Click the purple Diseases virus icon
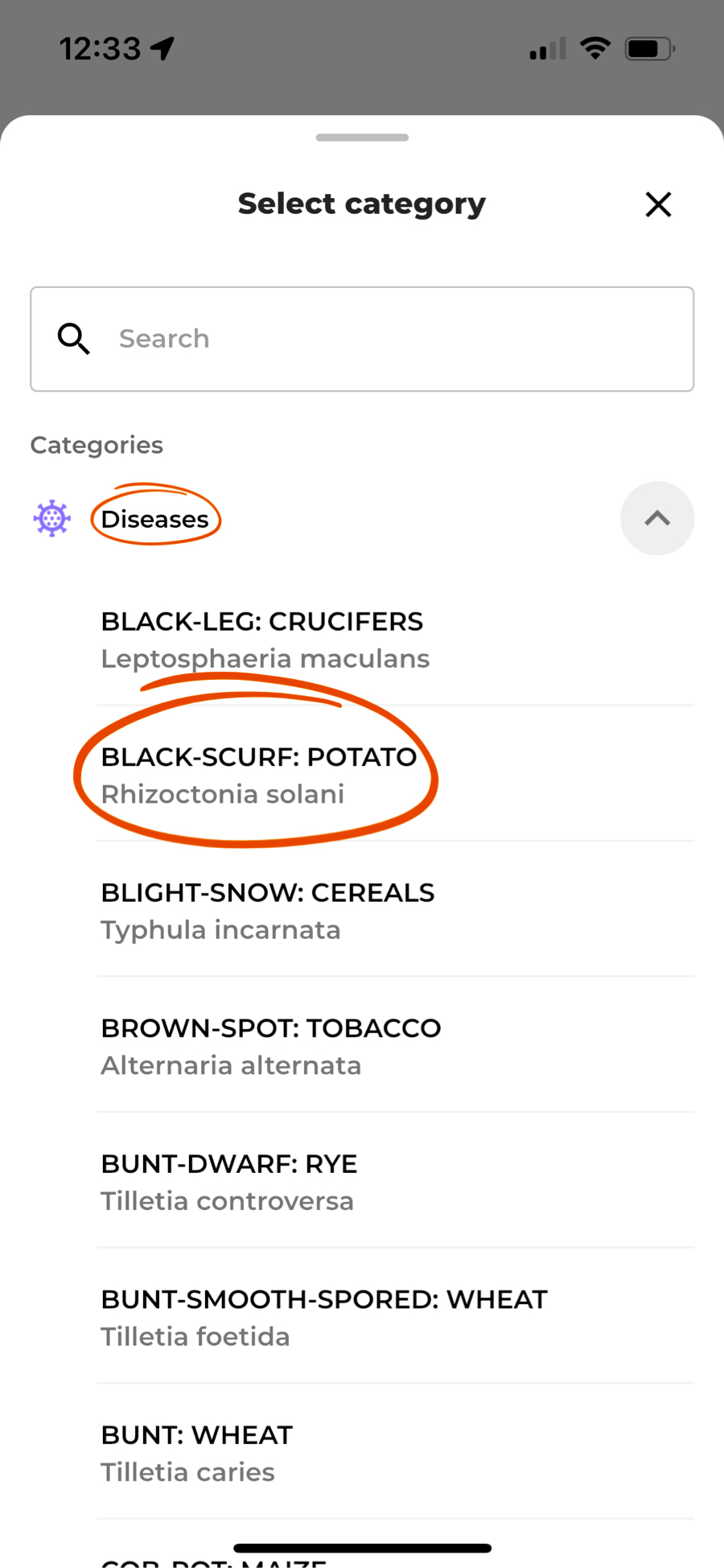 [52, 519]
